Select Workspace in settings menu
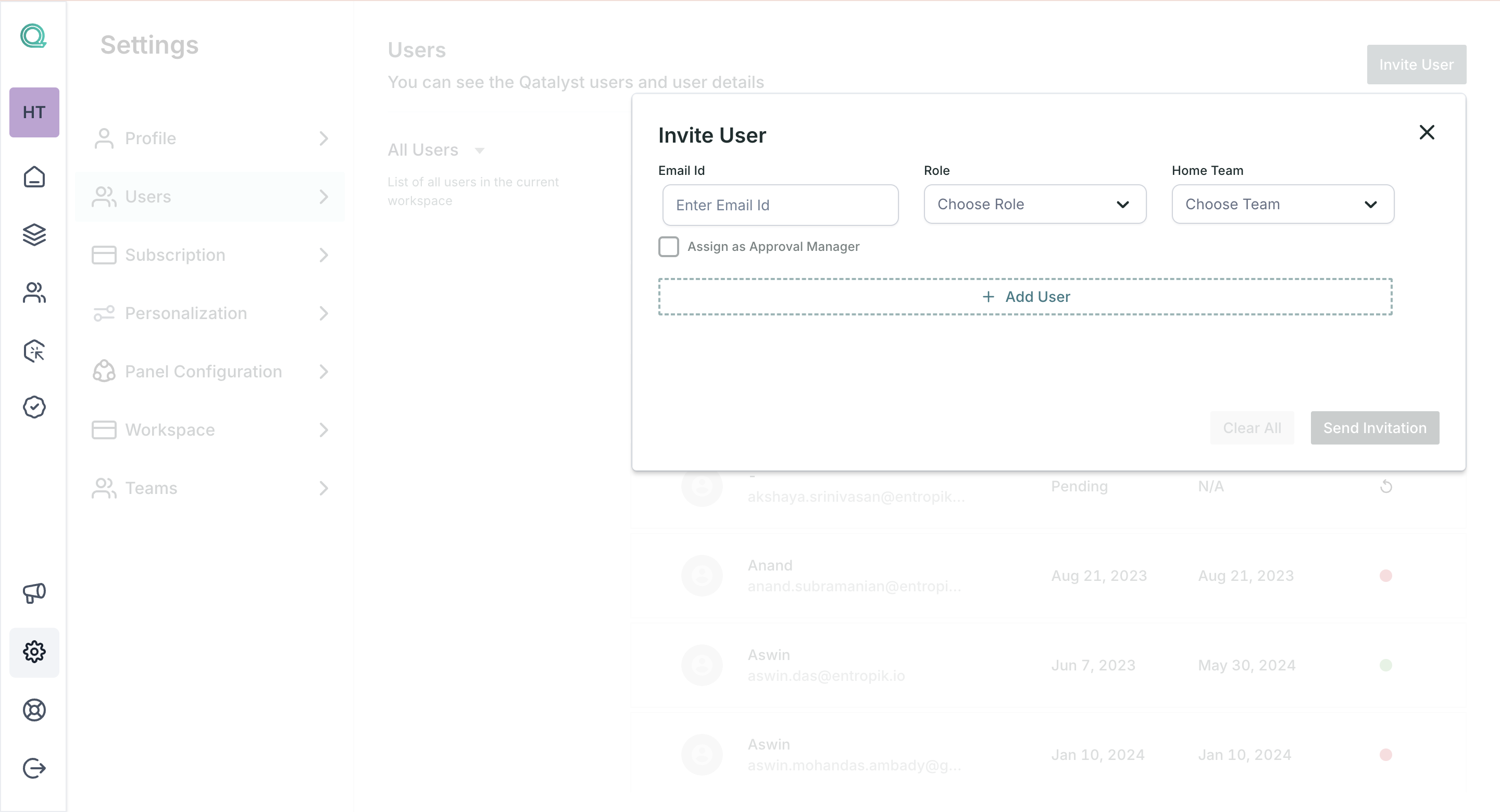This screenshot has width=1500, height=812. tap(210, 429)
